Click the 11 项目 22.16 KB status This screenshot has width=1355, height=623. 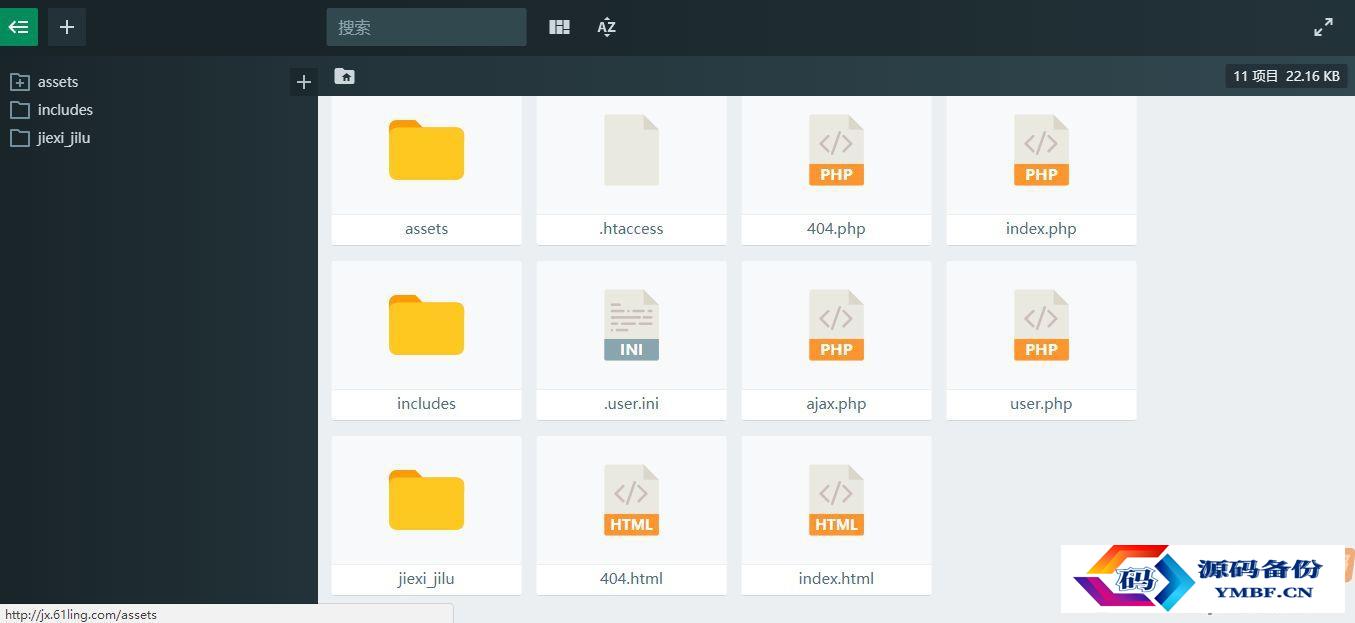[1286, 76]
